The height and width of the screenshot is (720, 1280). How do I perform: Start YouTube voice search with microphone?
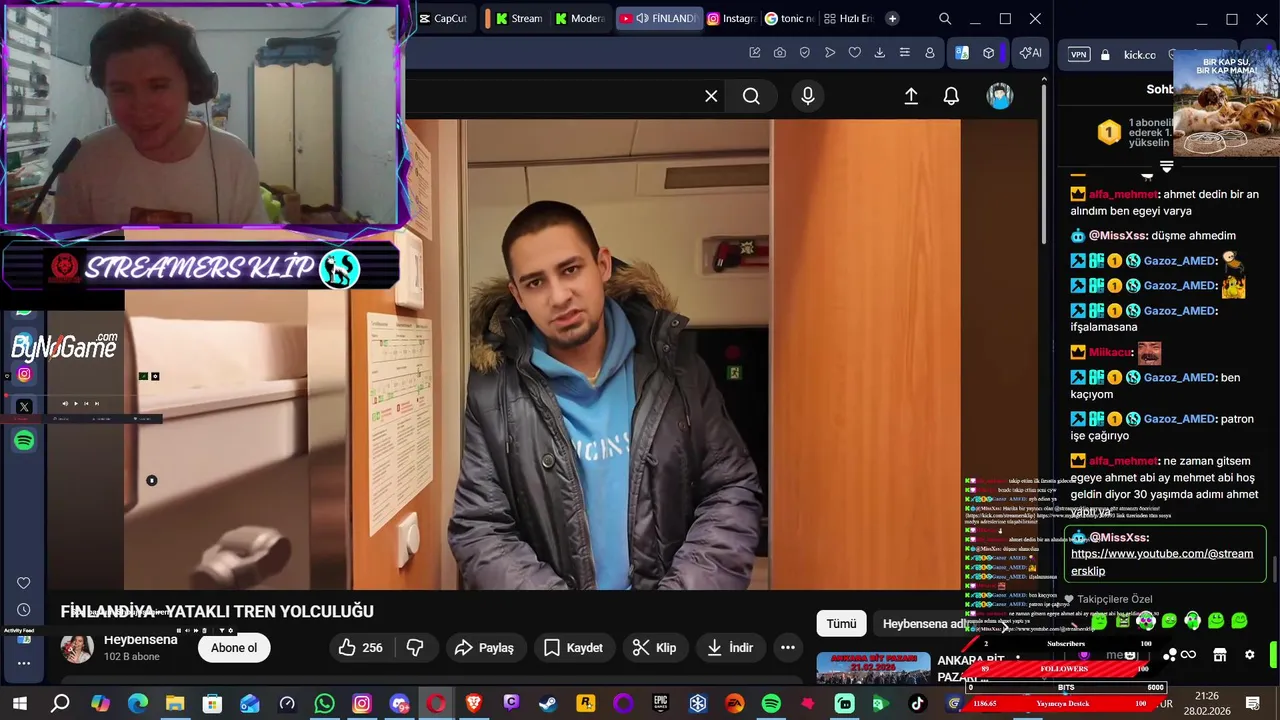pyautogui.click(x=808, y=96)
